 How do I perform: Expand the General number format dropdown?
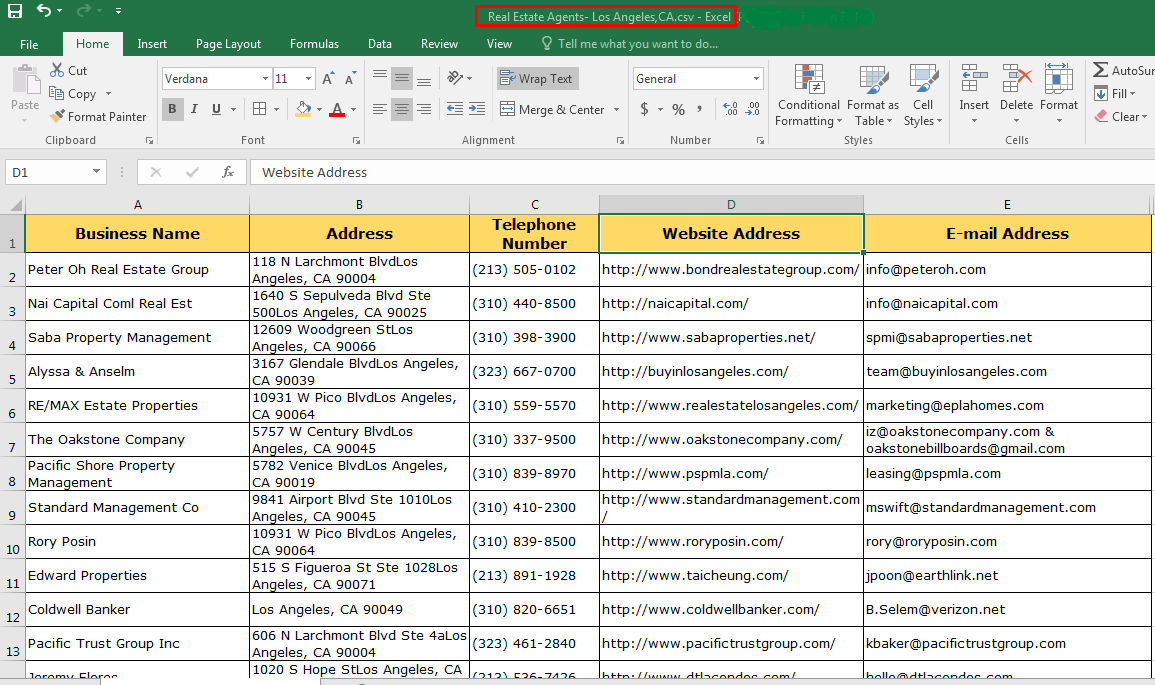coord(756,78)
